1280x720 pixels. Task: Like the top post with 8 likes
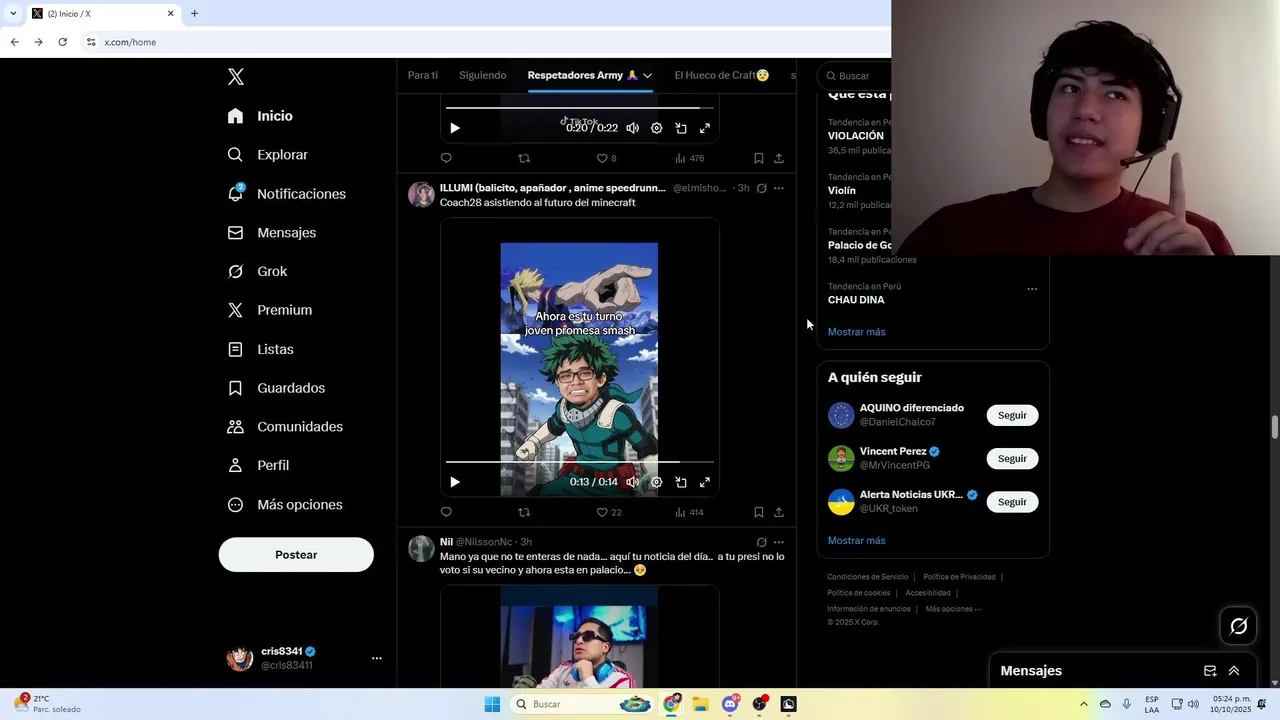606,158
